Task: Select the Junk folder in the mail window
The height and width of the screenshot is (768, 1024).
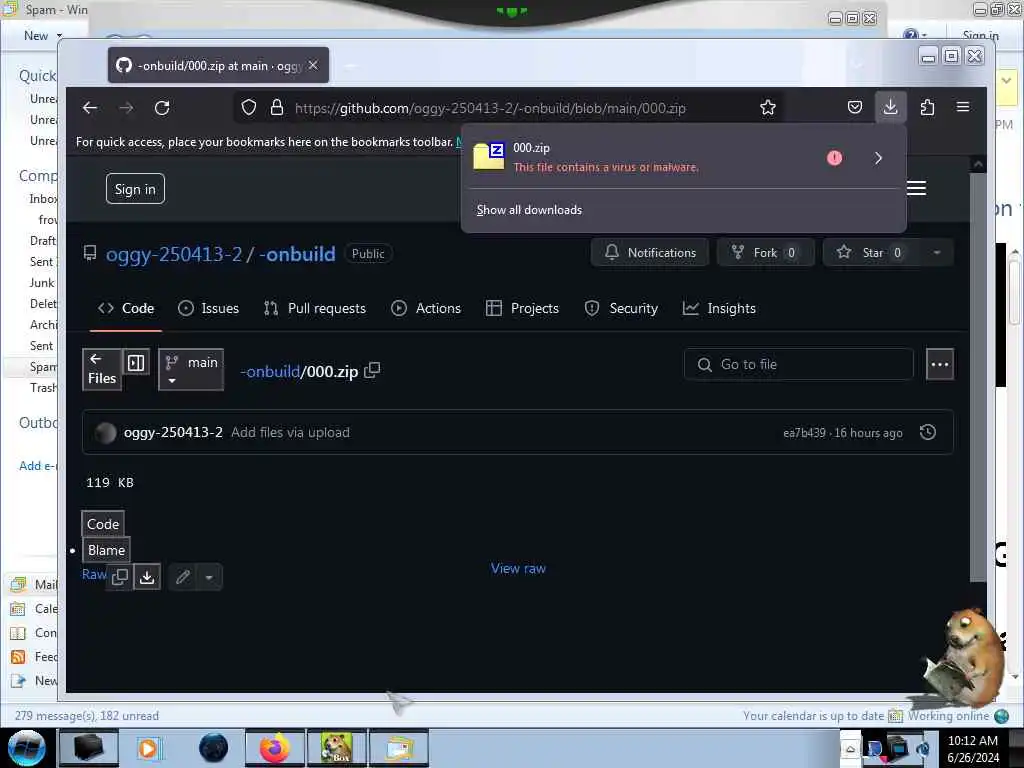Action: [x=41, y=283]
